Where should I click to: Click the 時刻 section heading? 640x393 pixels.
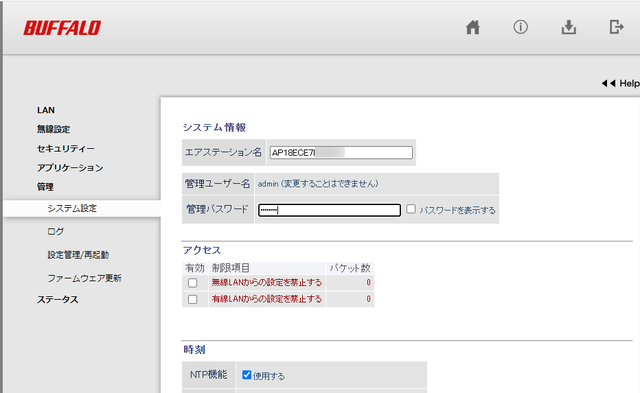pos(194,349)
